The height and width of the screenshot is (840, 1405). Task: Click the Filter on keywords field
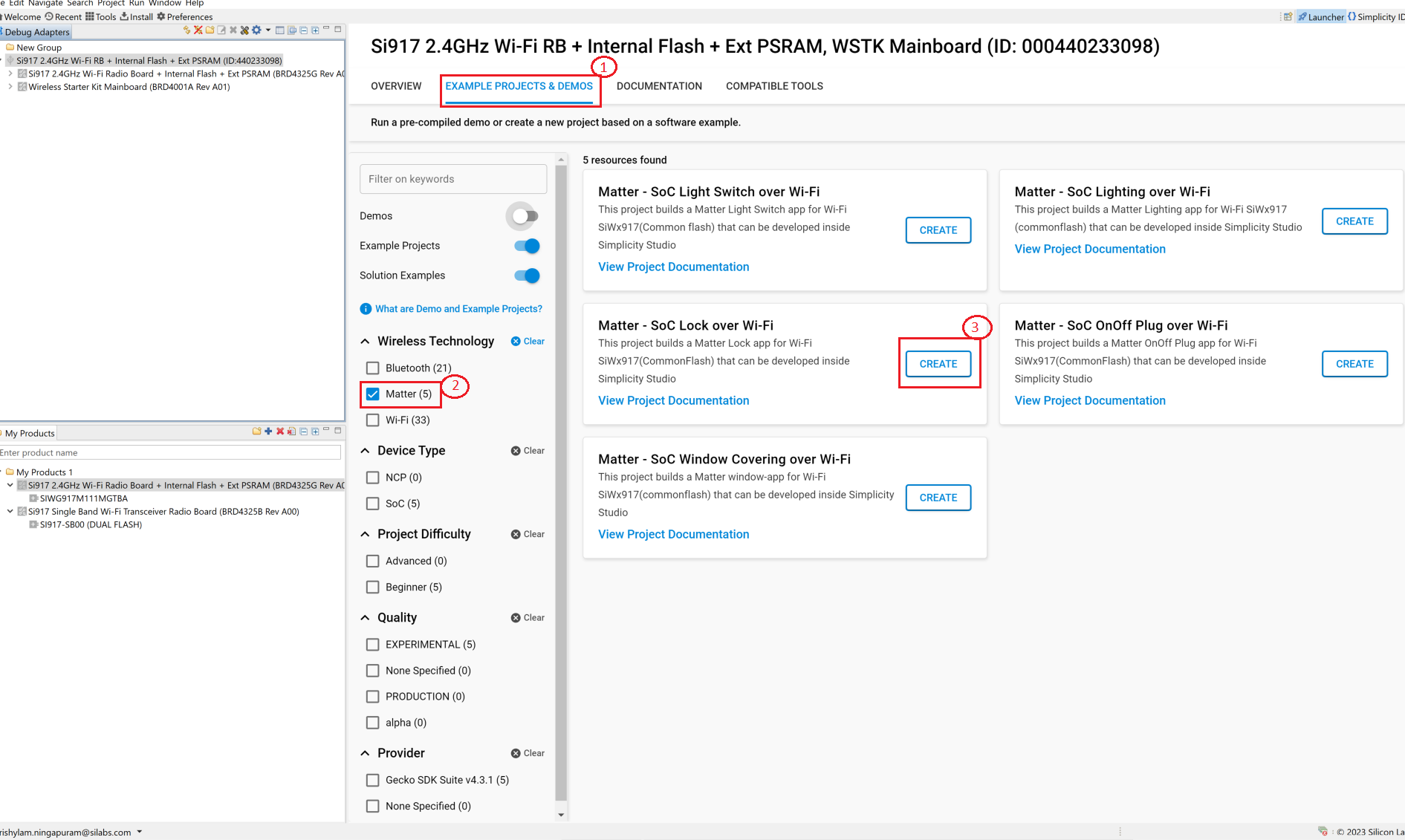click(453, 179)
